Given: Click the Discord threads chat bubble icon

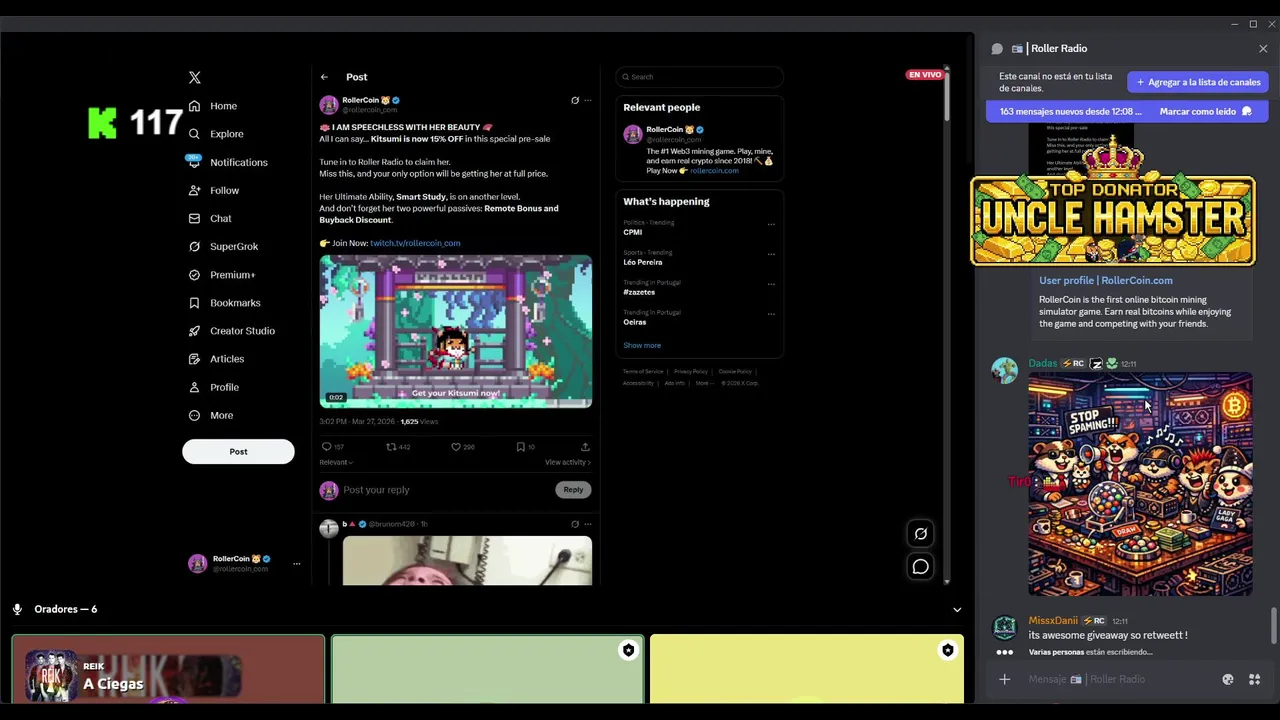Looking at the screenshot, I should pos(997,49).
